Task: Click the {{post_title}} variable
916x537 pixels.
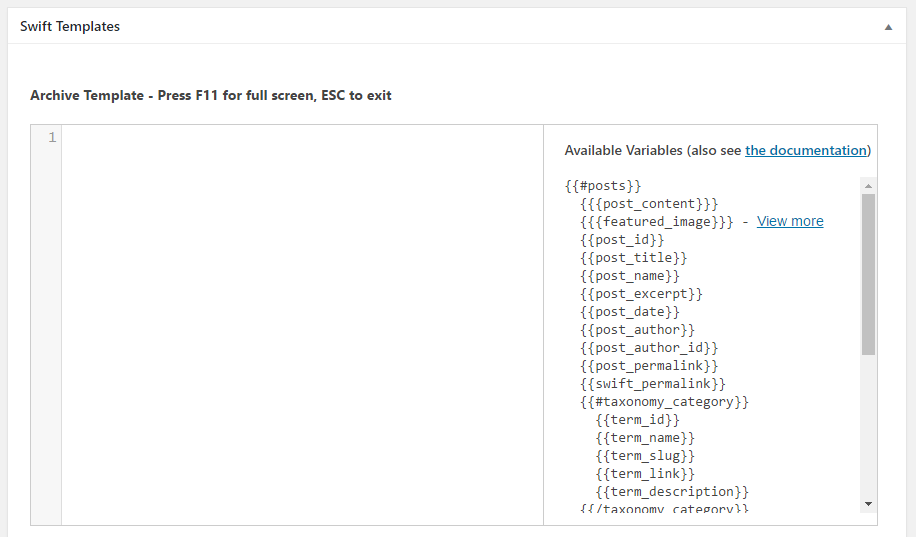Action: pos(634,258)
